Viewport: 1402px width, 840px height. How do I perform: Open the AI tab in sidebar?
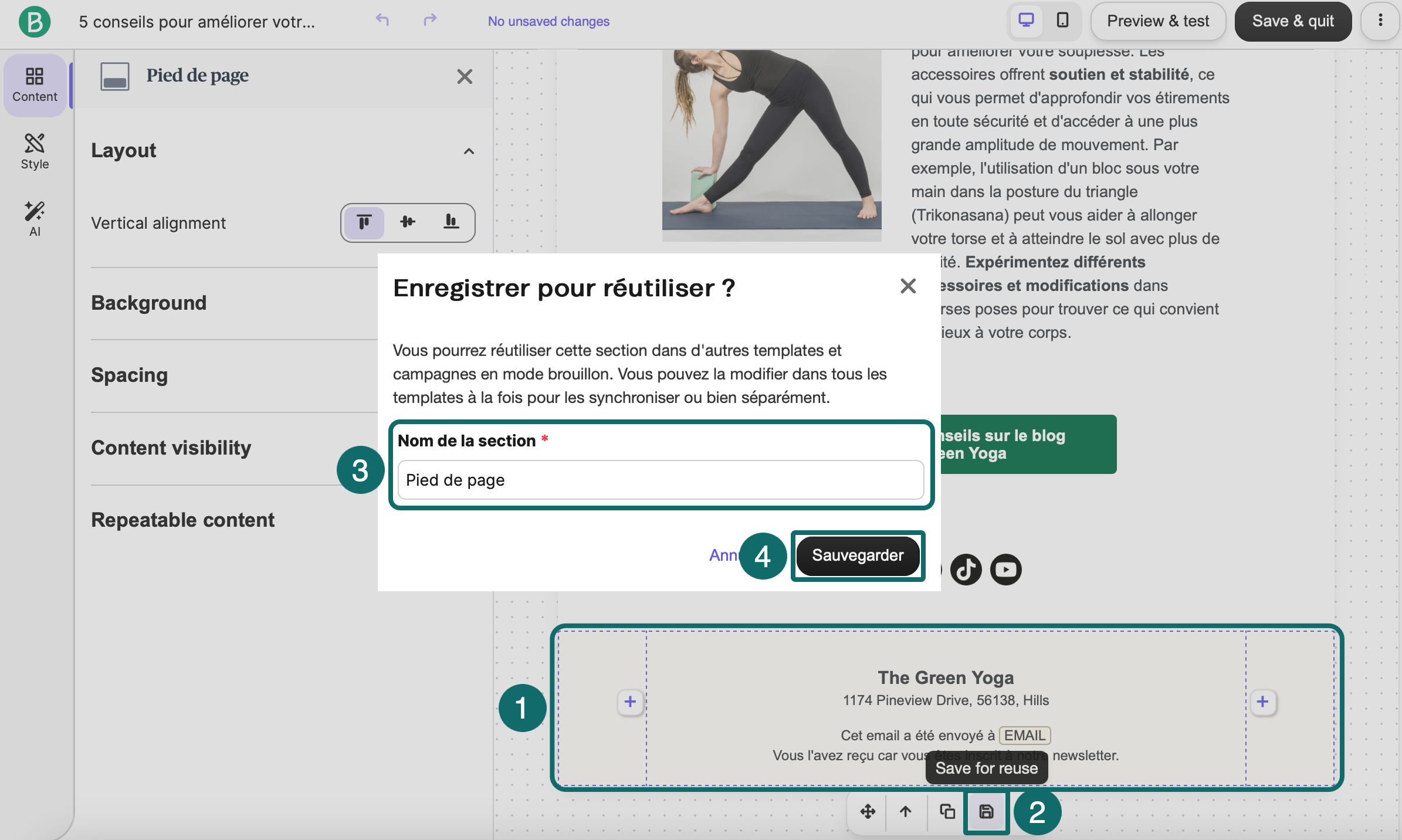point(35,219)
